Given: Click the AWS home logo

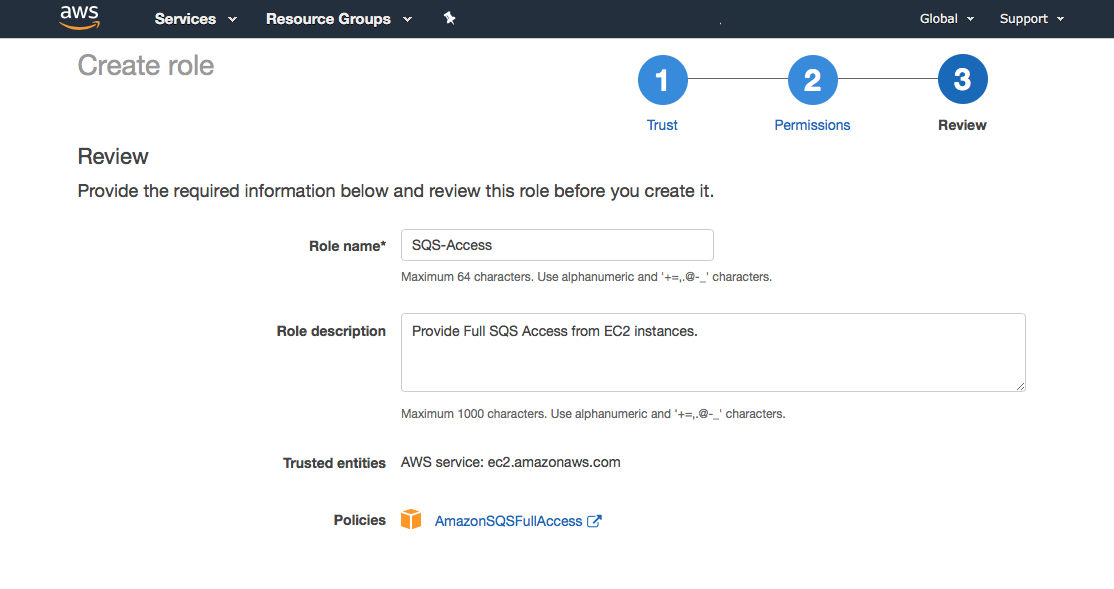Looking at the screenshot, I should tap(79, 18).
